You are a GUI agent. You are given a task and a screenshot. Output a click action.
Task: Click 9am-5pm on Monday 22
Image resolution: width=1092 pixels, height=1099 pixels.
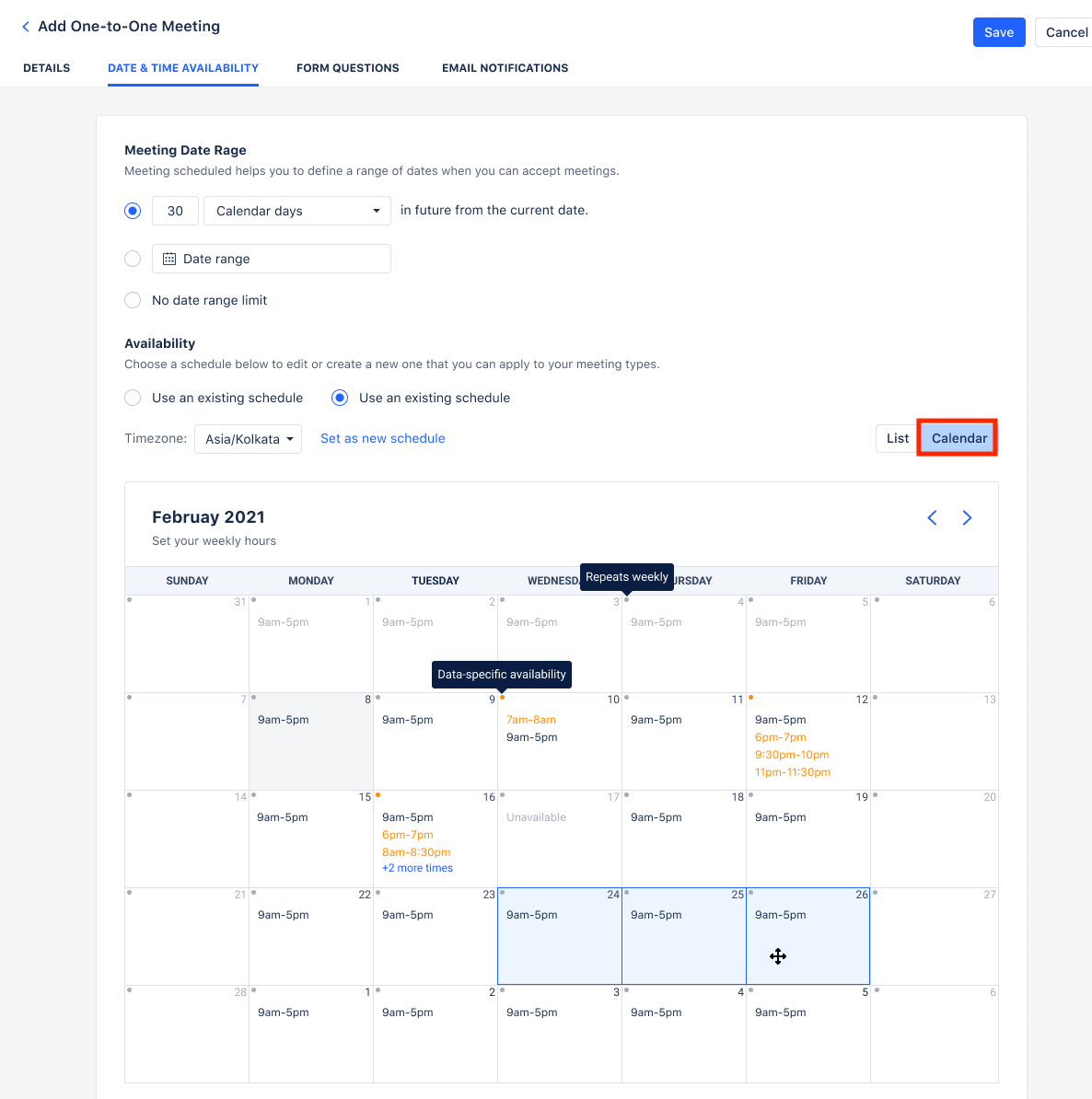(284, 915)
